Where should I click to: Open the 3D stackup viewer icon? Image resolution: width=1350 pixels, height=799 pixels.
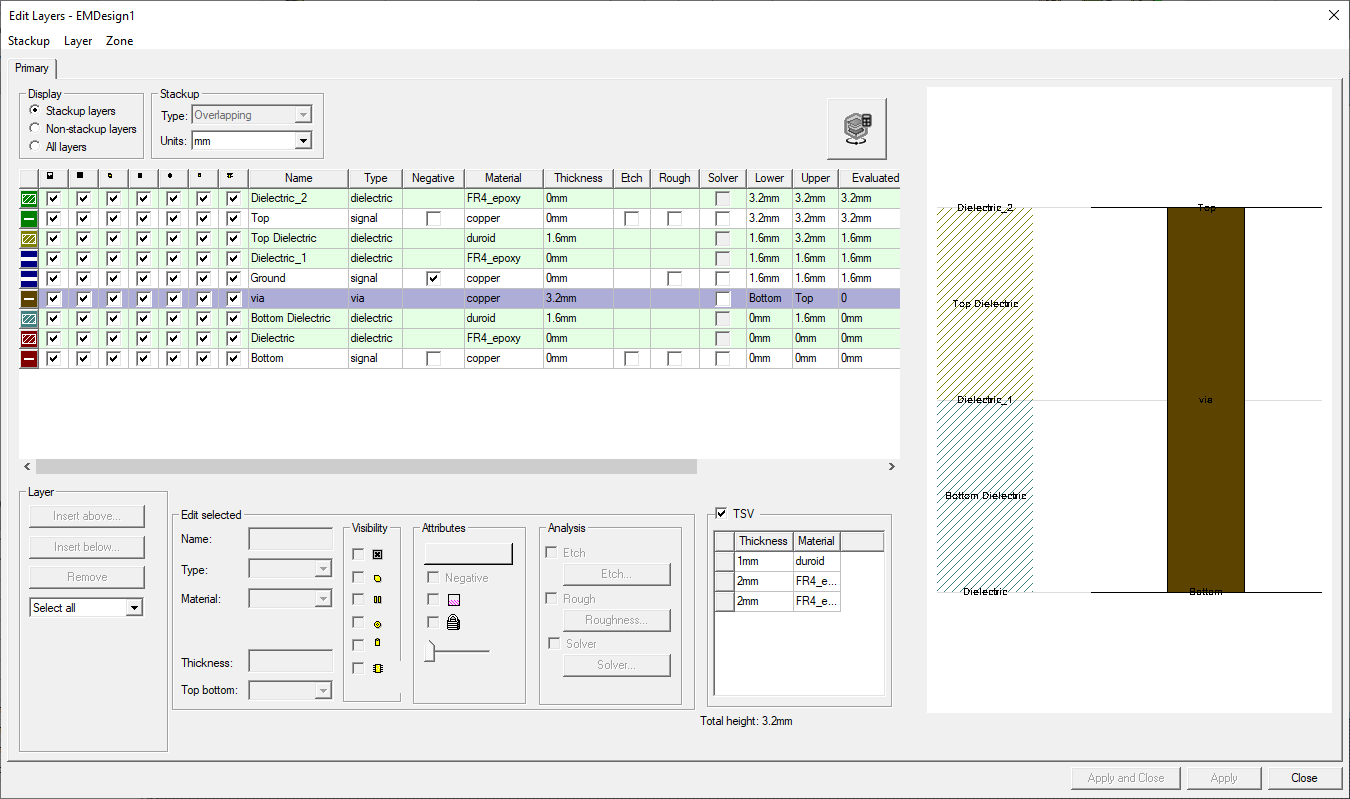(856, 128)
